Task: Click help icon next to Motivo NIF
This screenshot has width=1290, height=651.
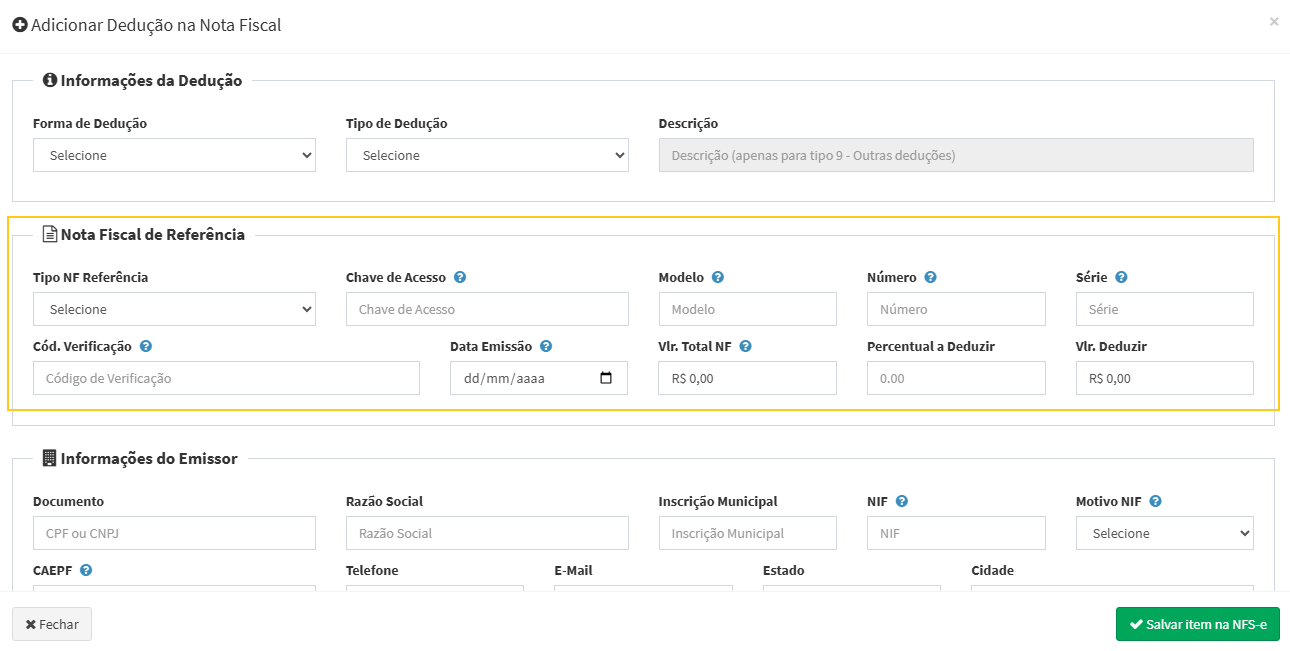Action: [1155, 502]
